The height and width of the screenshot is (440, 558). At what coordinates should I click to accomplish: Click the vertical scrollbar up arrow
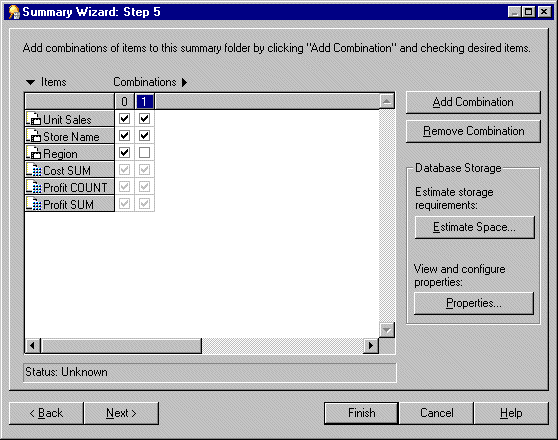click(x=387, y=101)
